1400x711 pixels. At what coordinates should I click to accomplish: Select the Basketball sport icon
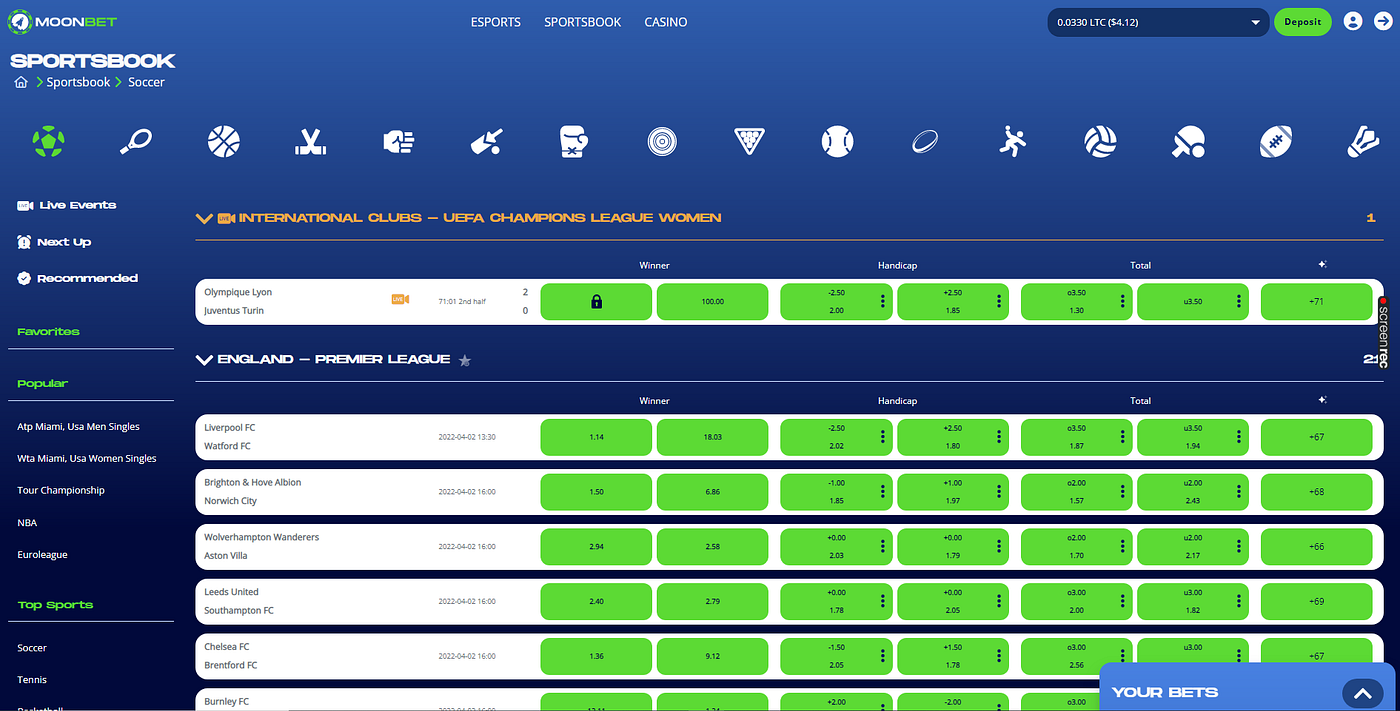224,141
